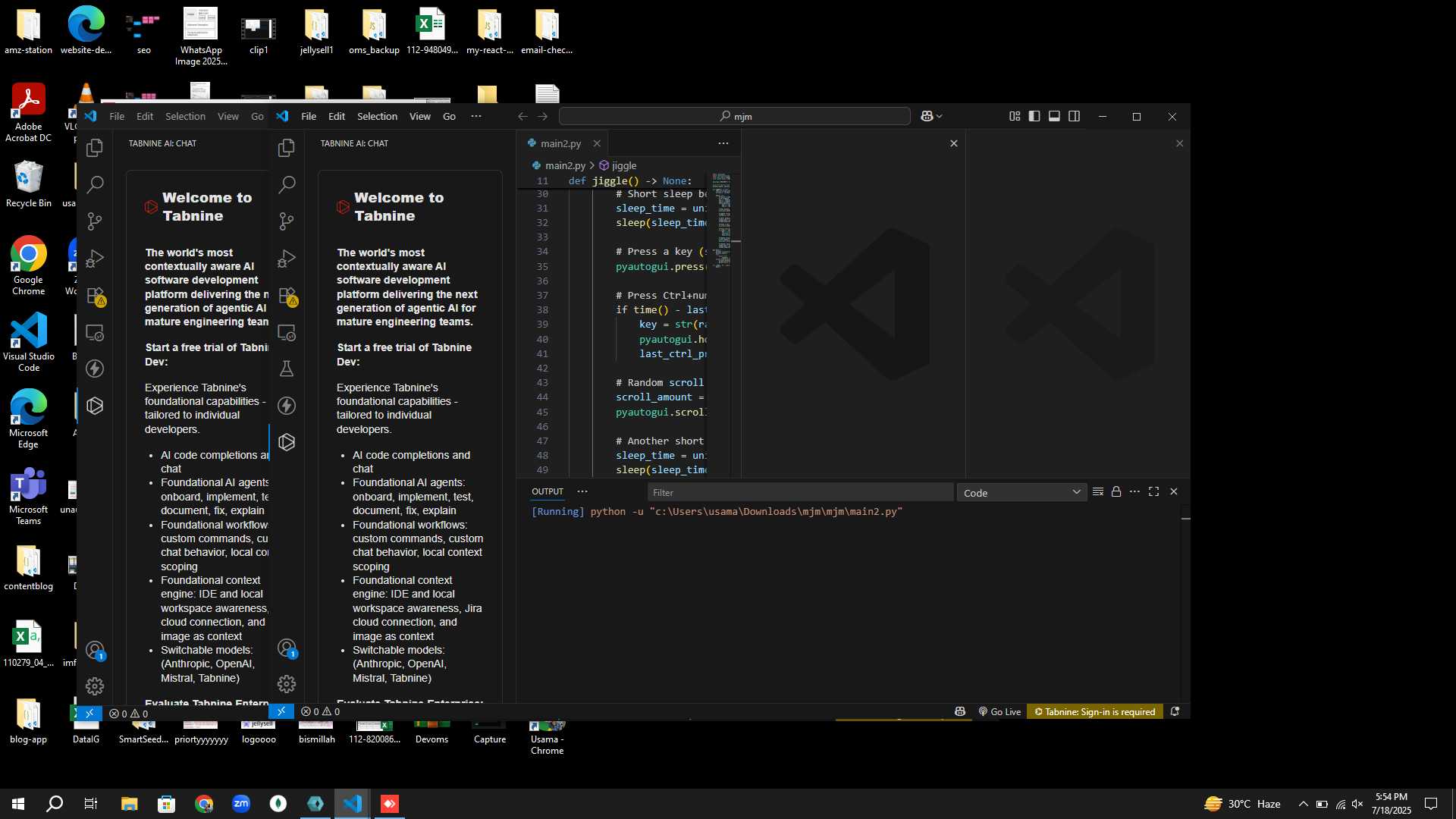The width and height of the screenshot is (1456, 819).
Task: Open Accounts icon in front VS Code window
Action: 287,648
